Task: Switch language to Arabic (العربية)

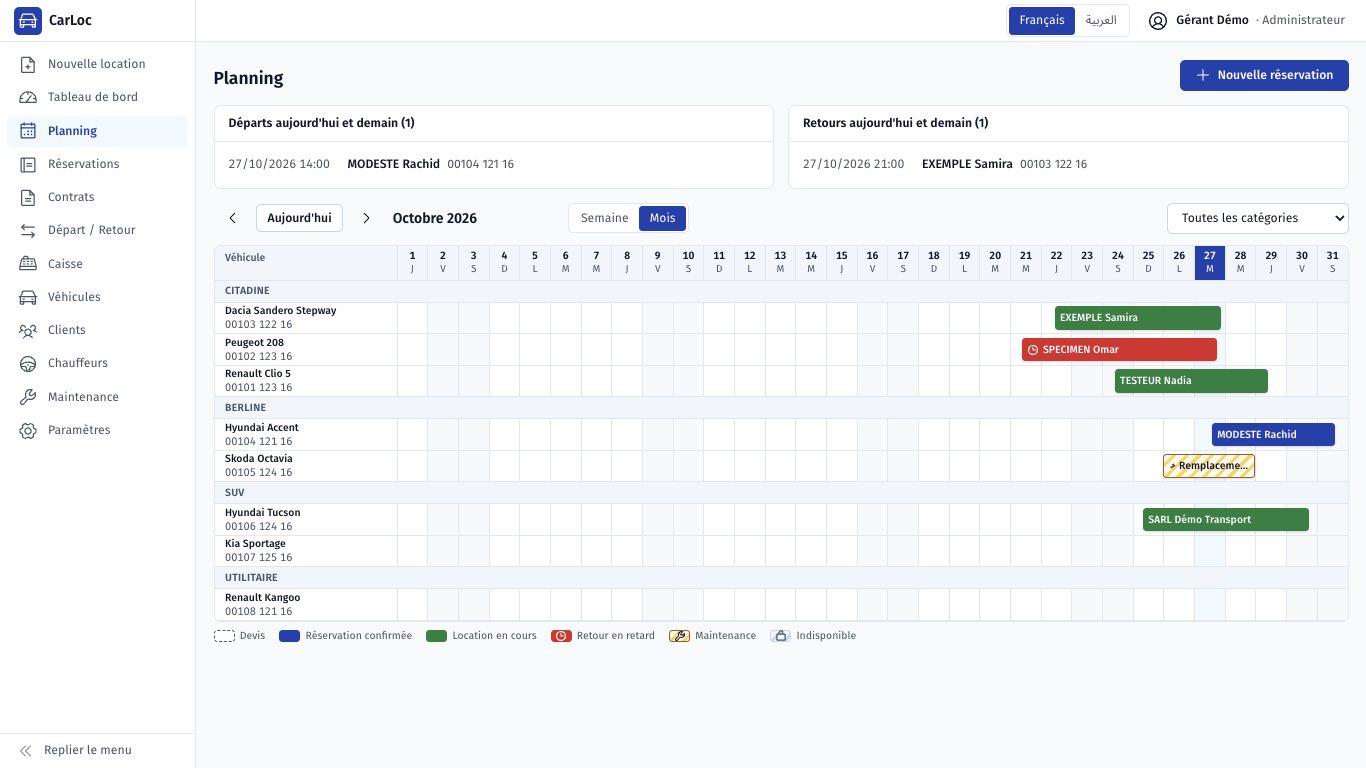Action: click(x=1101, y=20)
